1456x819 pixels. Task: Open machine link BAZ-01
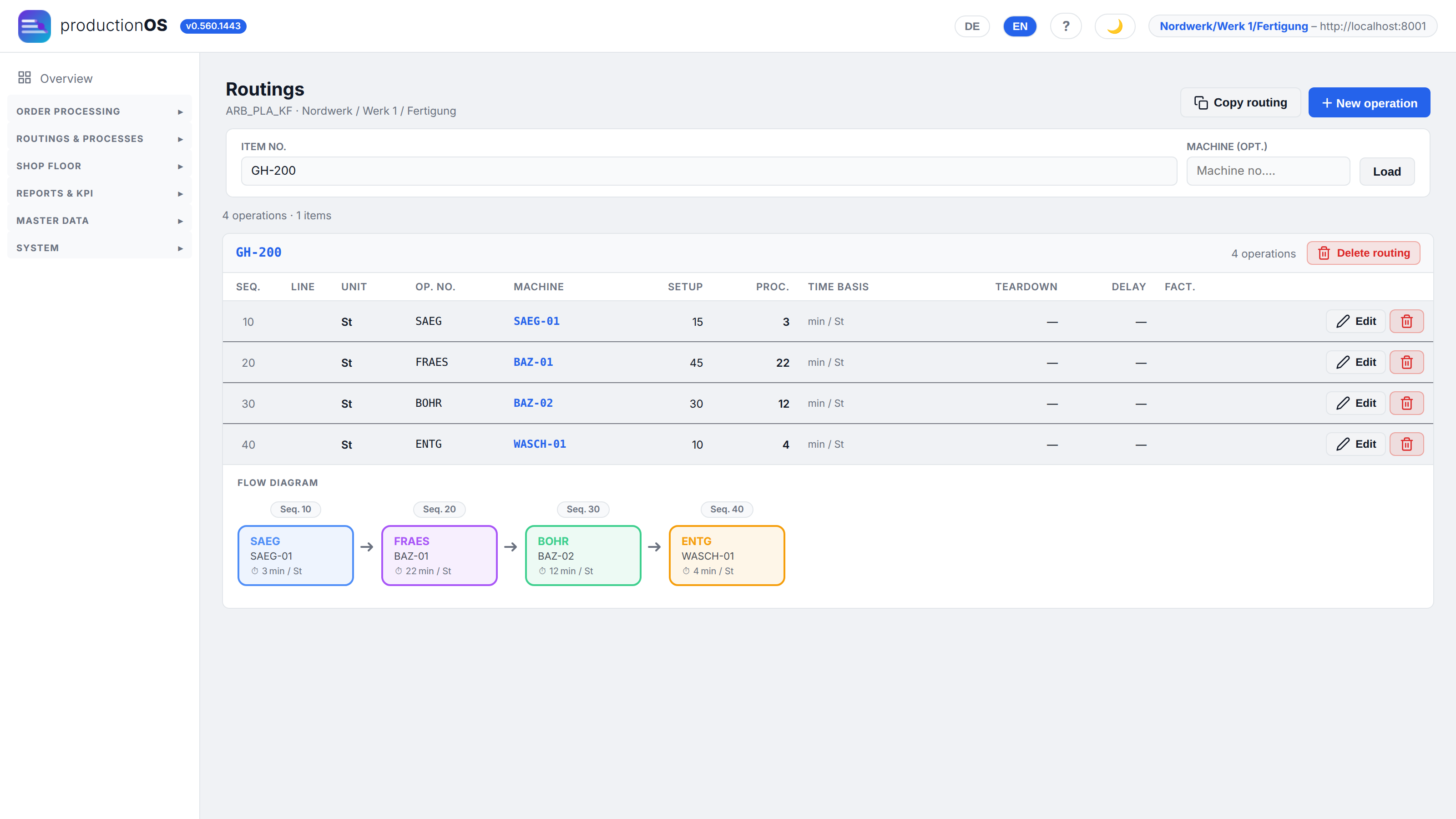(x=533, y=362)
